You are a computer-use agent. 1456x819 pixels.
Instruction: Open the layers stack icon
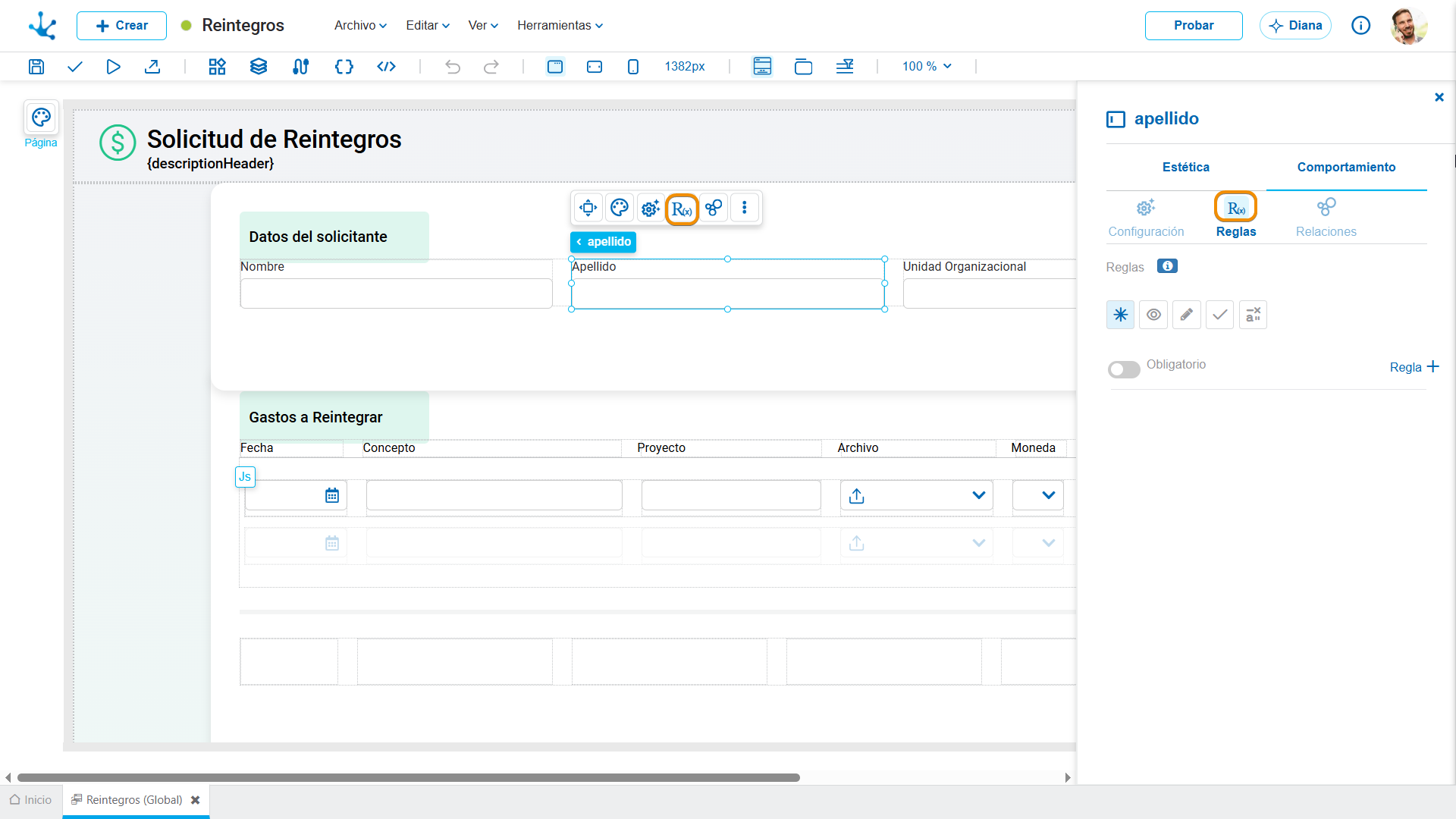pos(259,67)
